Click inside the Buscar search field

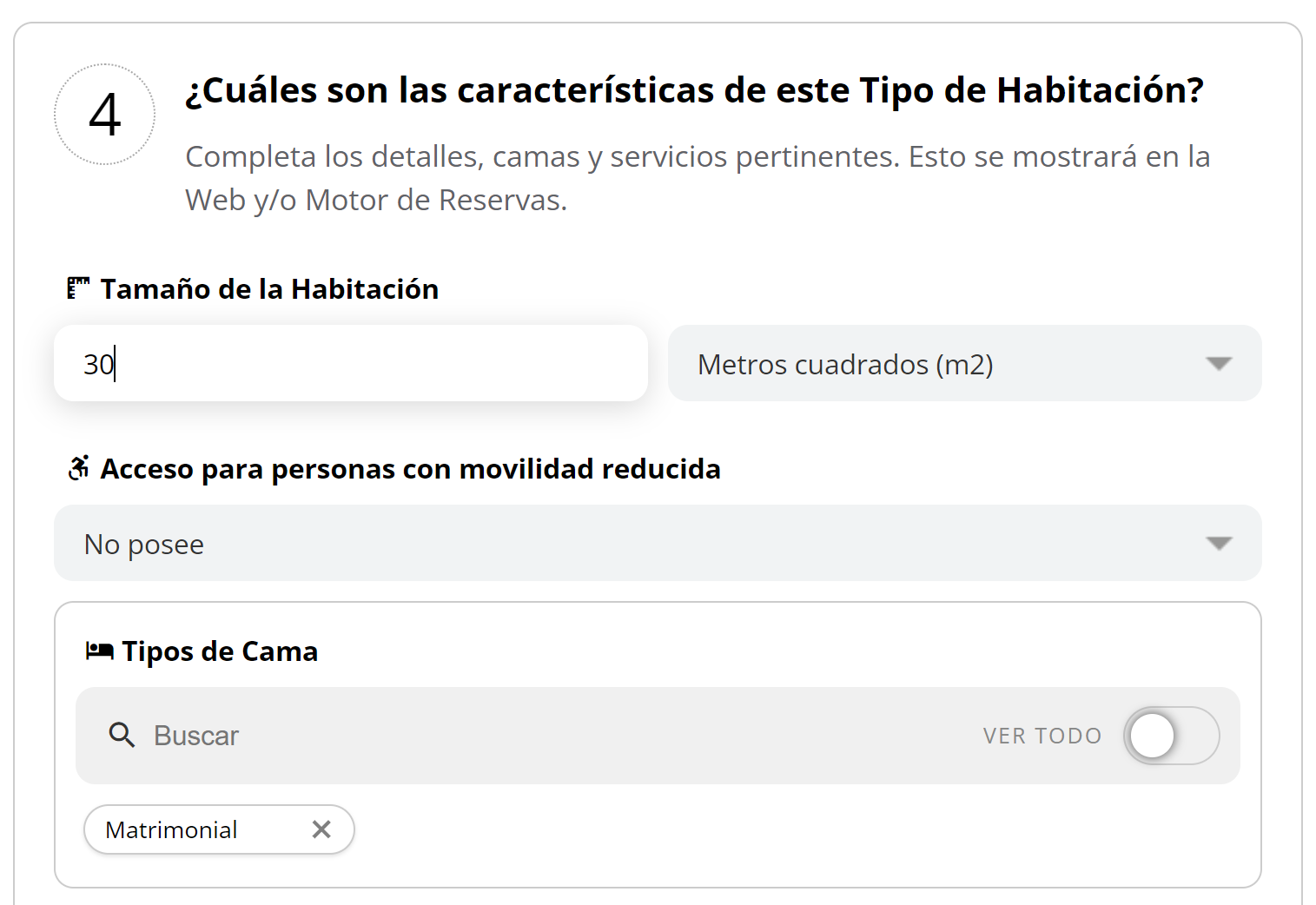[x=347, y=735]
